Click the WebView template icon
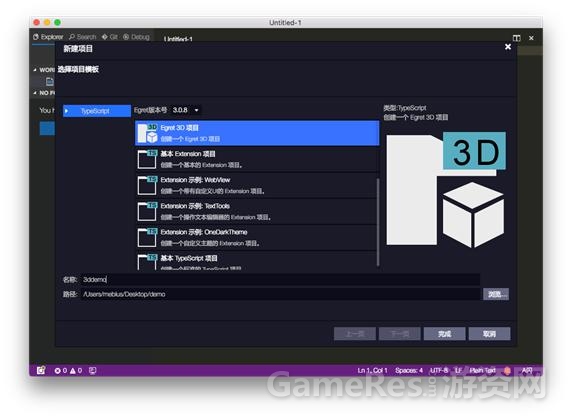The height and width of the screenshot is (418, 572). click(147, 185)
